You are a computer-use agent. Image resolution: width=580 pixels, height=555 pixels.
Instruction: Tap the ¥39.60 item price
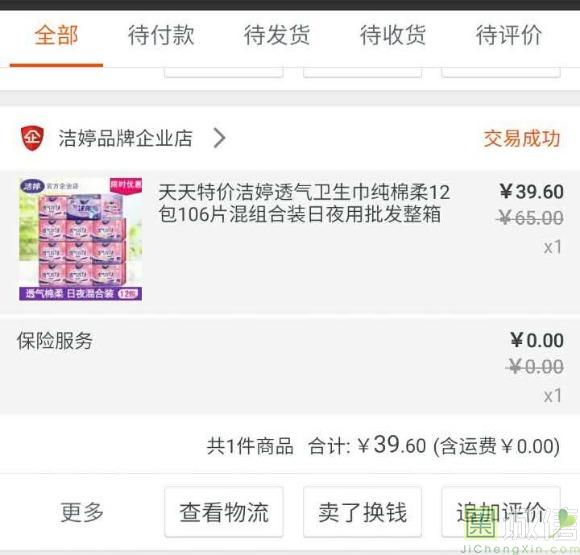tap(531, 192)
